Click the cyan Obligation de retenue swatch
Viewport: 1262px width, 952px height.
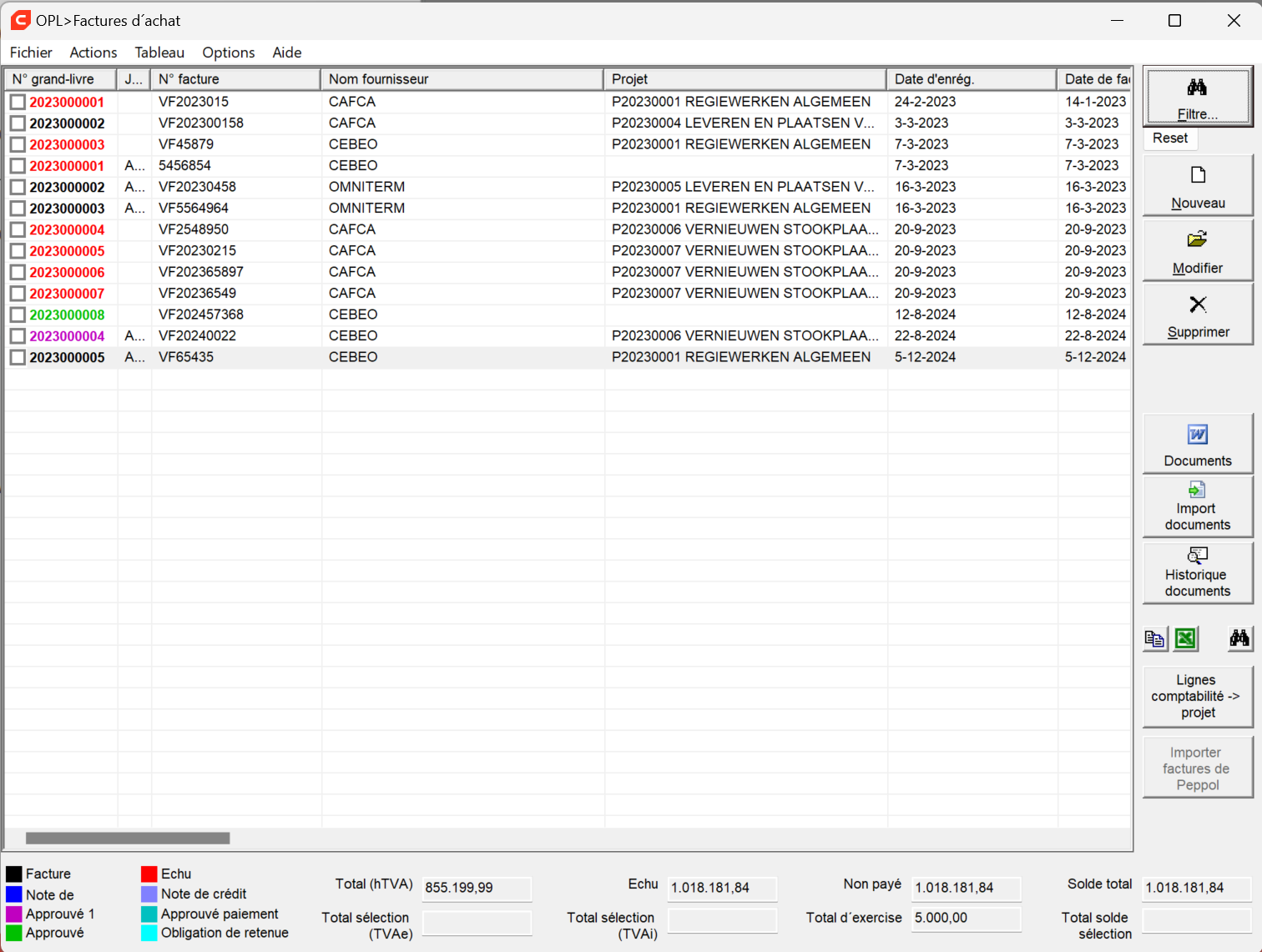pyautogui.click(x=149, y=933)
